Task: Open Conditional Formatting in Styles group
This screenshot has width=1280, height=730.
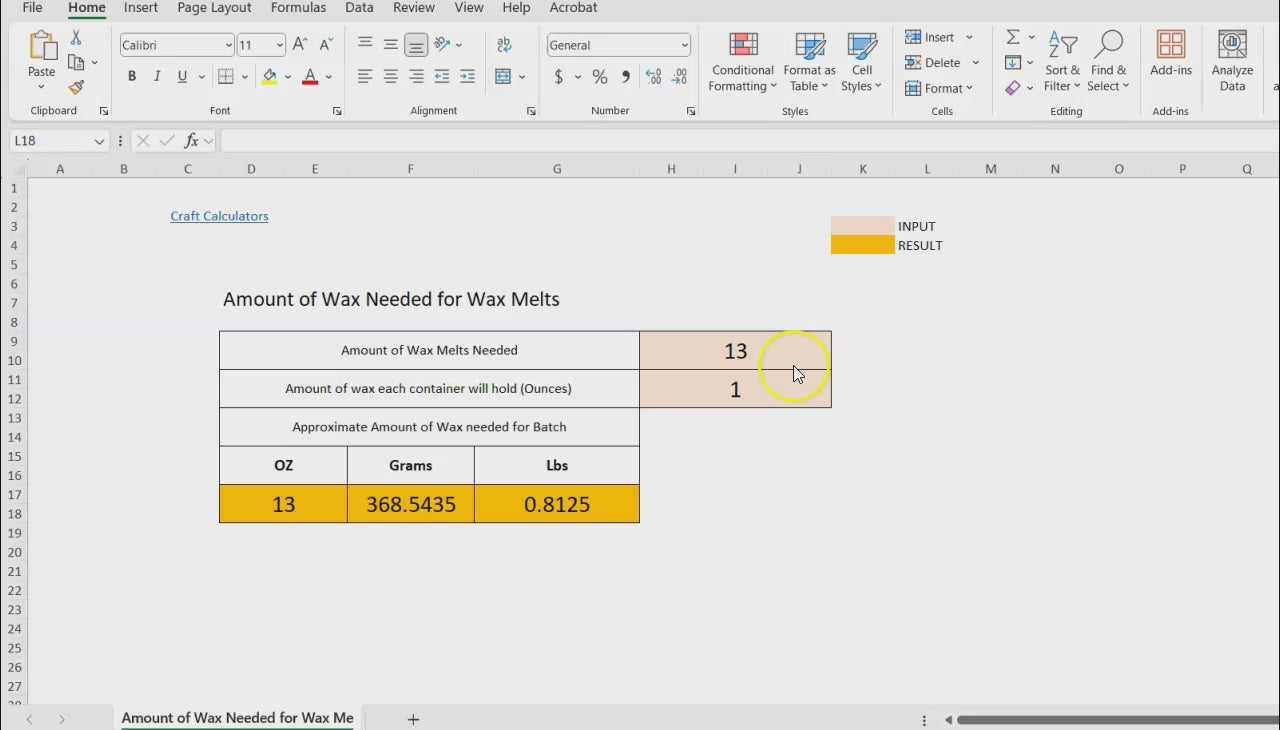Action: pos(742,62)
